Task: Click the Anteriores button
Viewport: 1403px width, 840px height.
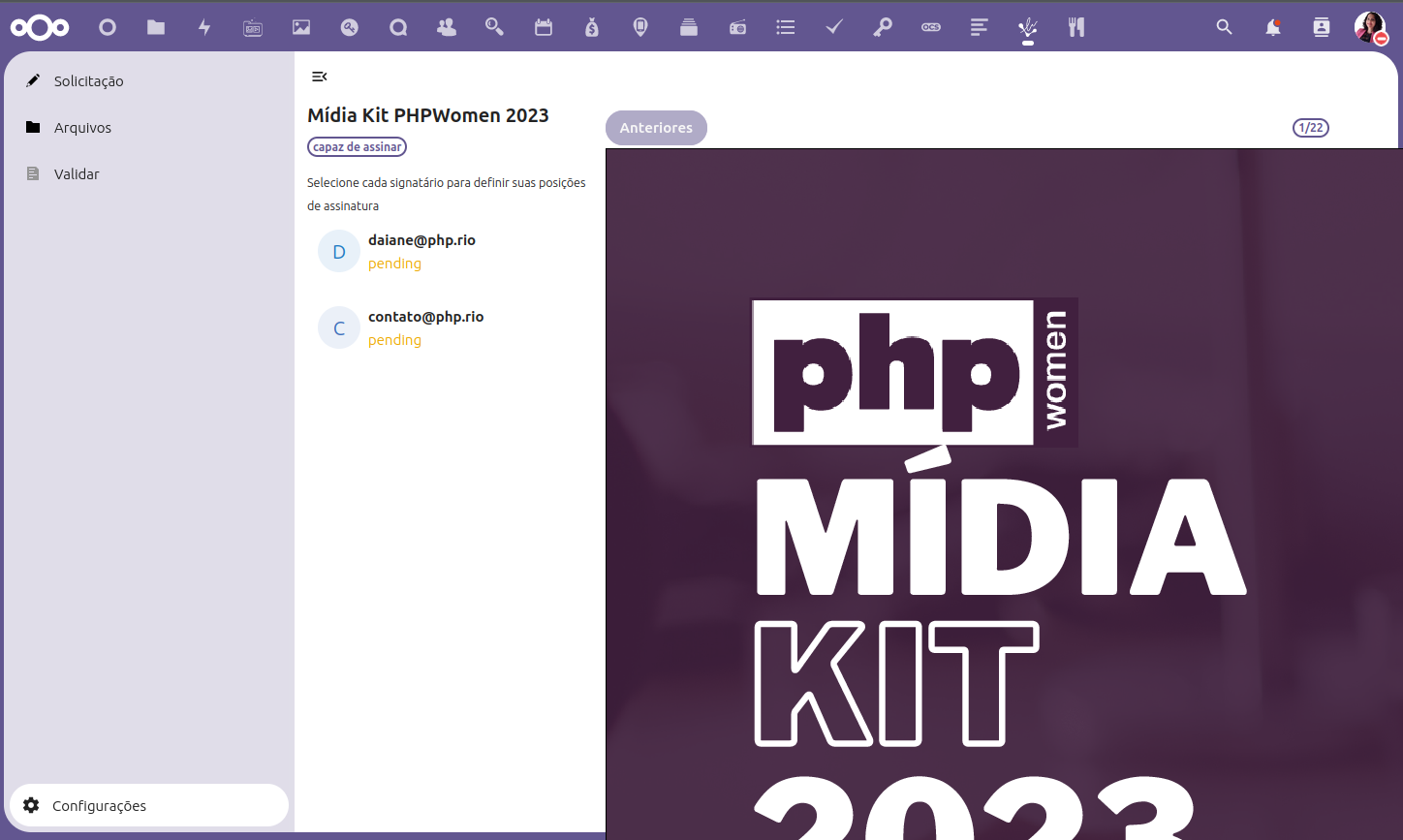Action: (656, 128)
